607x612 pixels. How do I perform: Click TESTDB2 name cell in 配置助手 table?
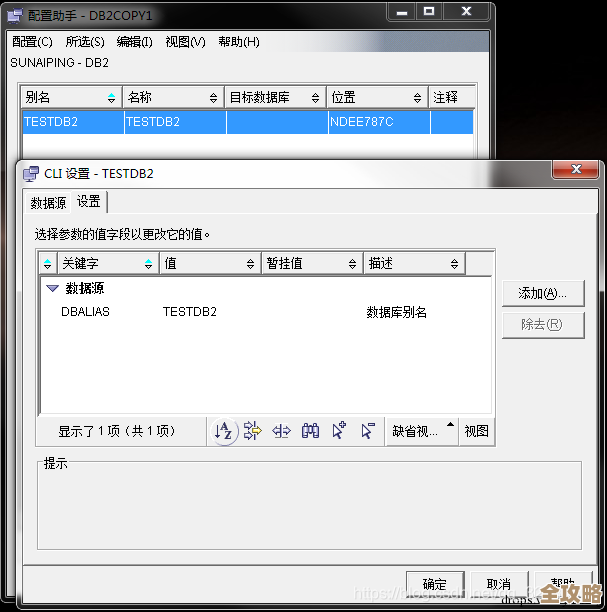click(x=175, y=122)
